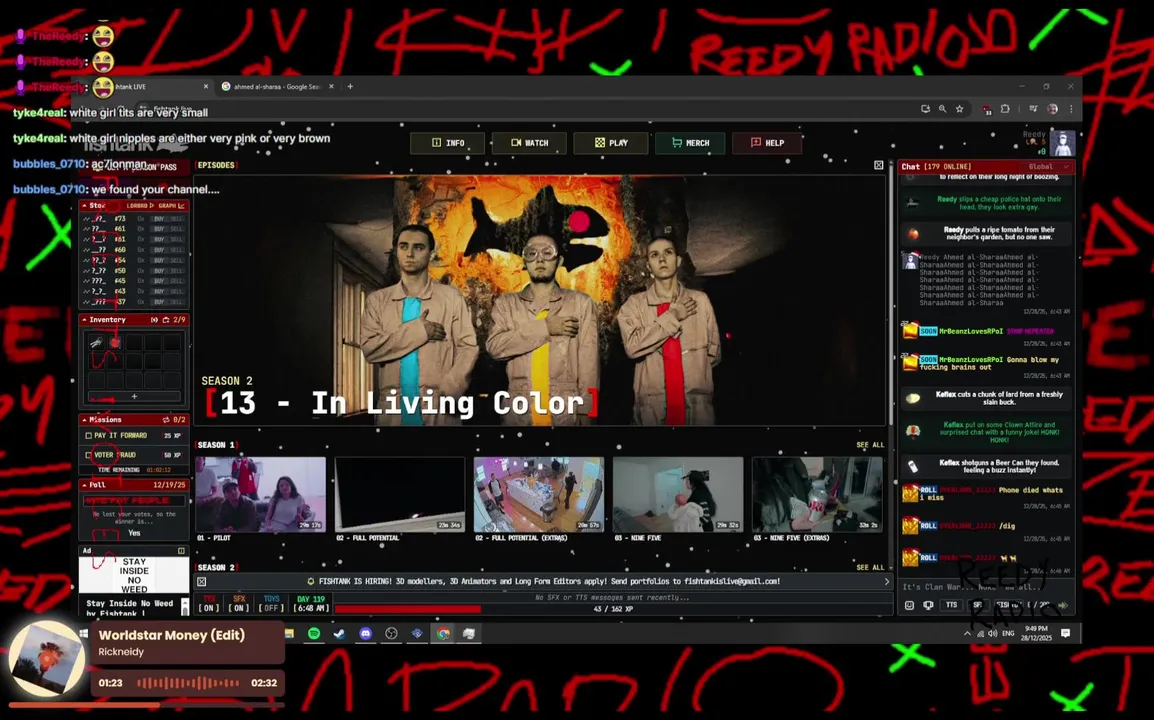This screenshot has width=1154, height=720.
Task: Collapse the Missions panel
Action: coord(85,420)
